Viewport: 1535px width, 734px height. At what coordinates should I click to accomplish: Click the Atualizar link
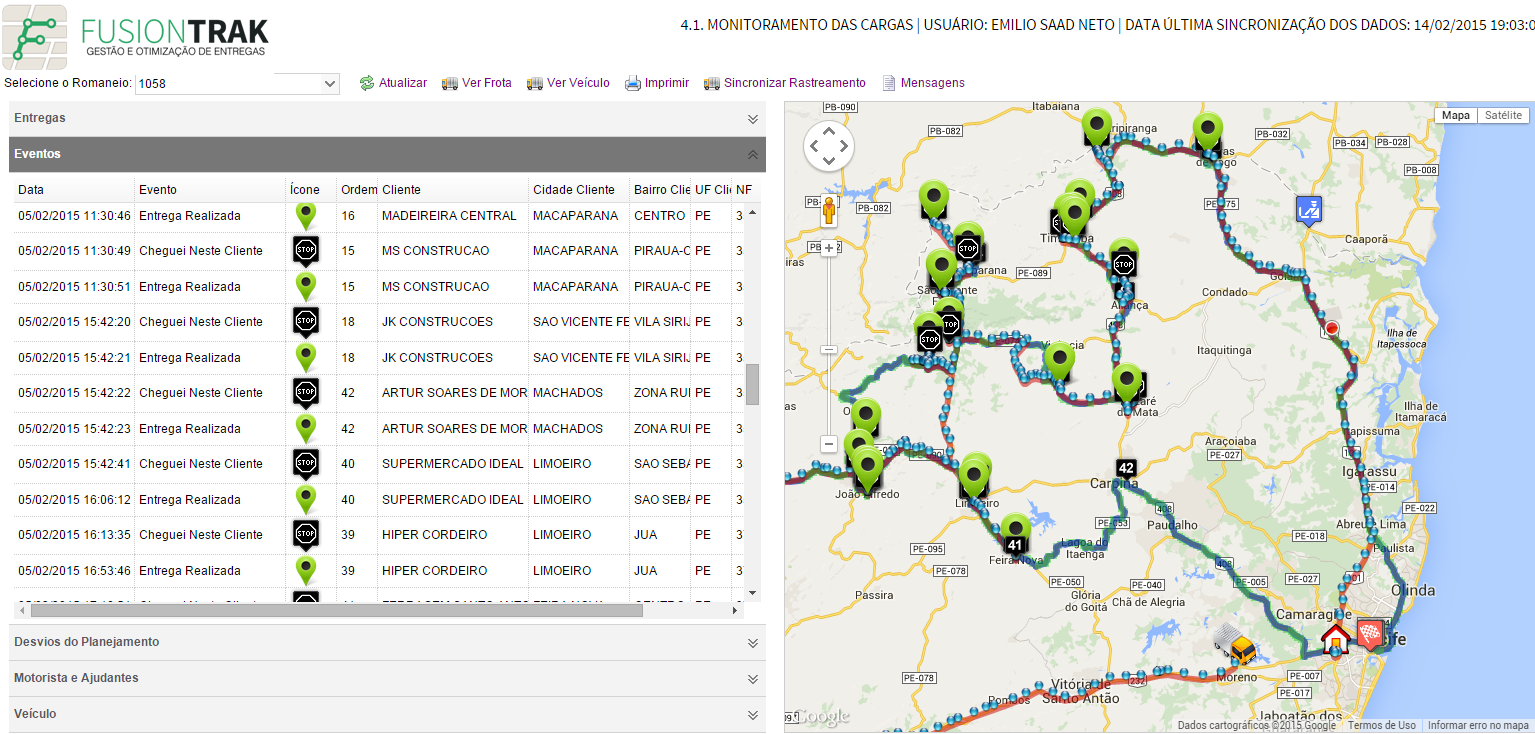click(x=403, y=83)
